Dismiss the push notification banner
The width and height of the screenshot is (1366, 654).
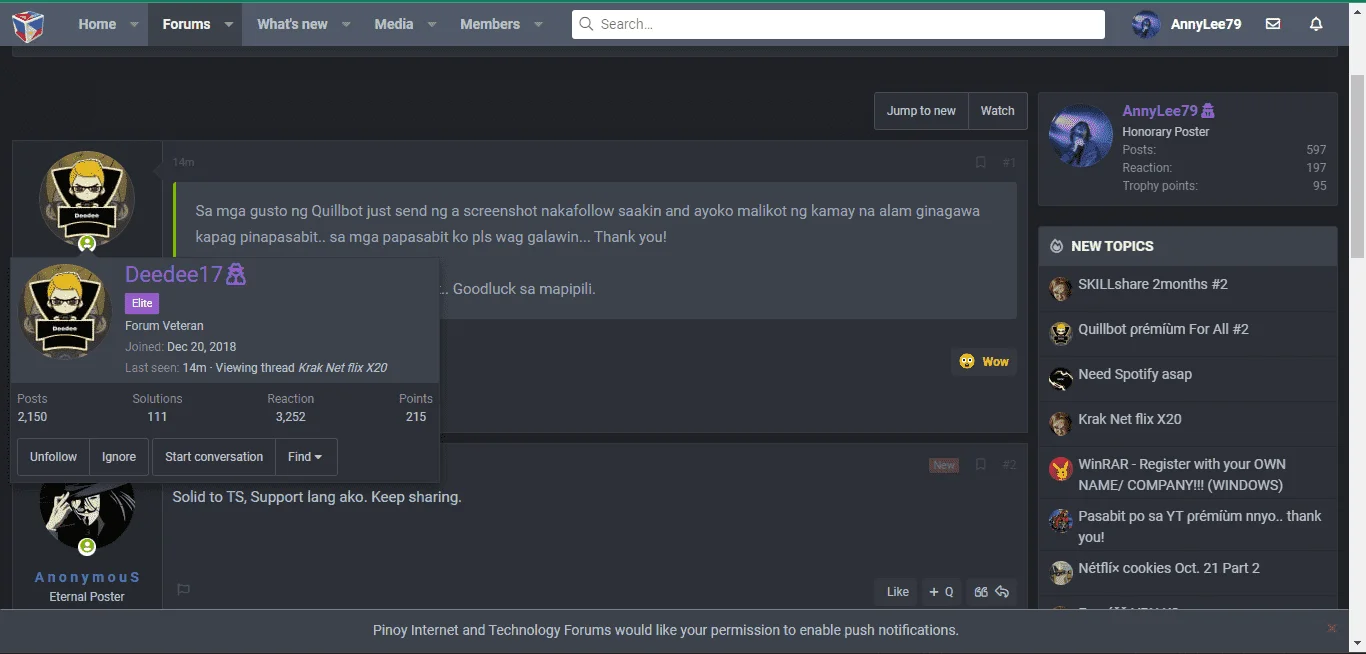click(x=1331, y=629)
